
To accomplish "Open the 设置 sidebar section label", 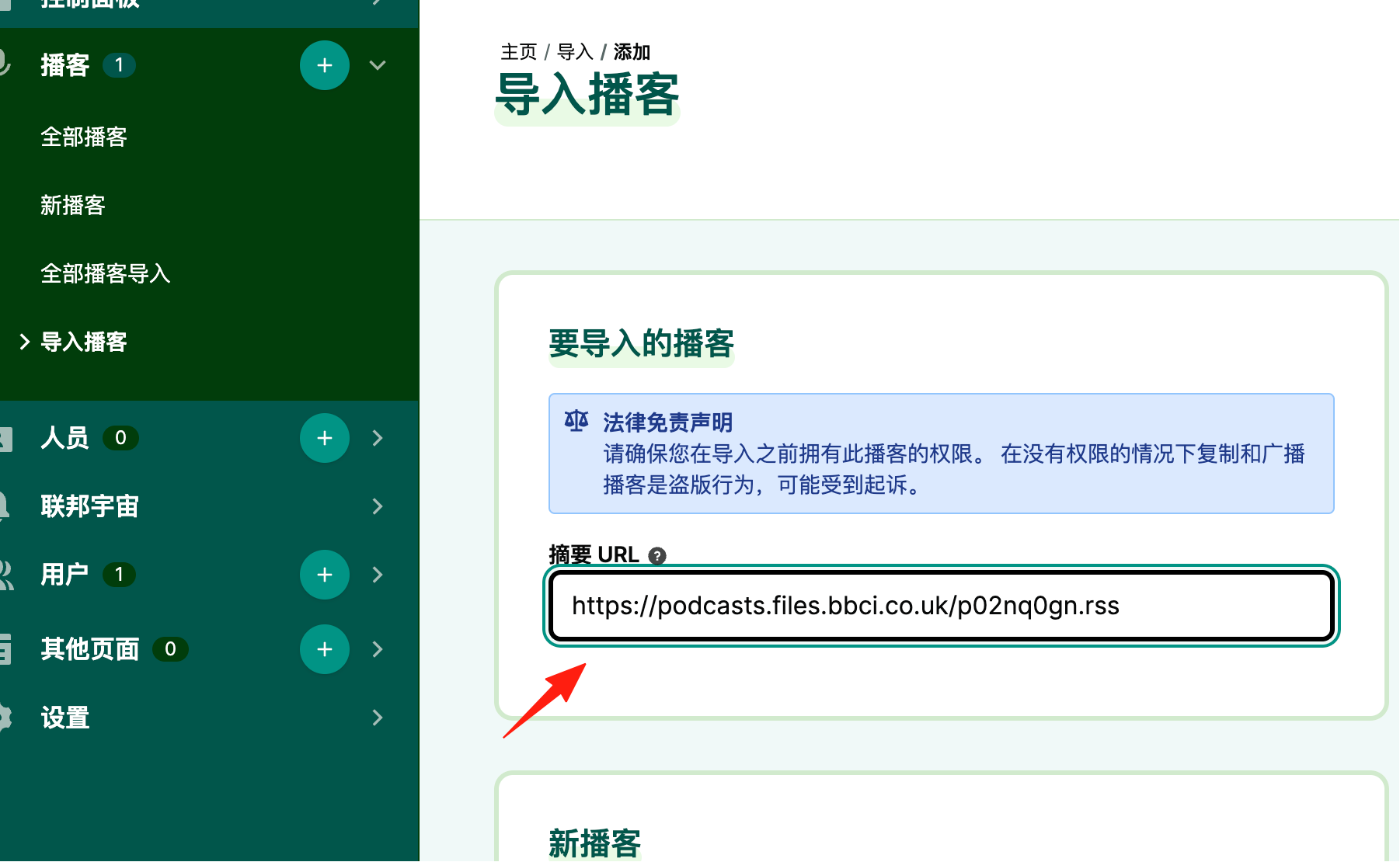I will (x=65, y=718).
